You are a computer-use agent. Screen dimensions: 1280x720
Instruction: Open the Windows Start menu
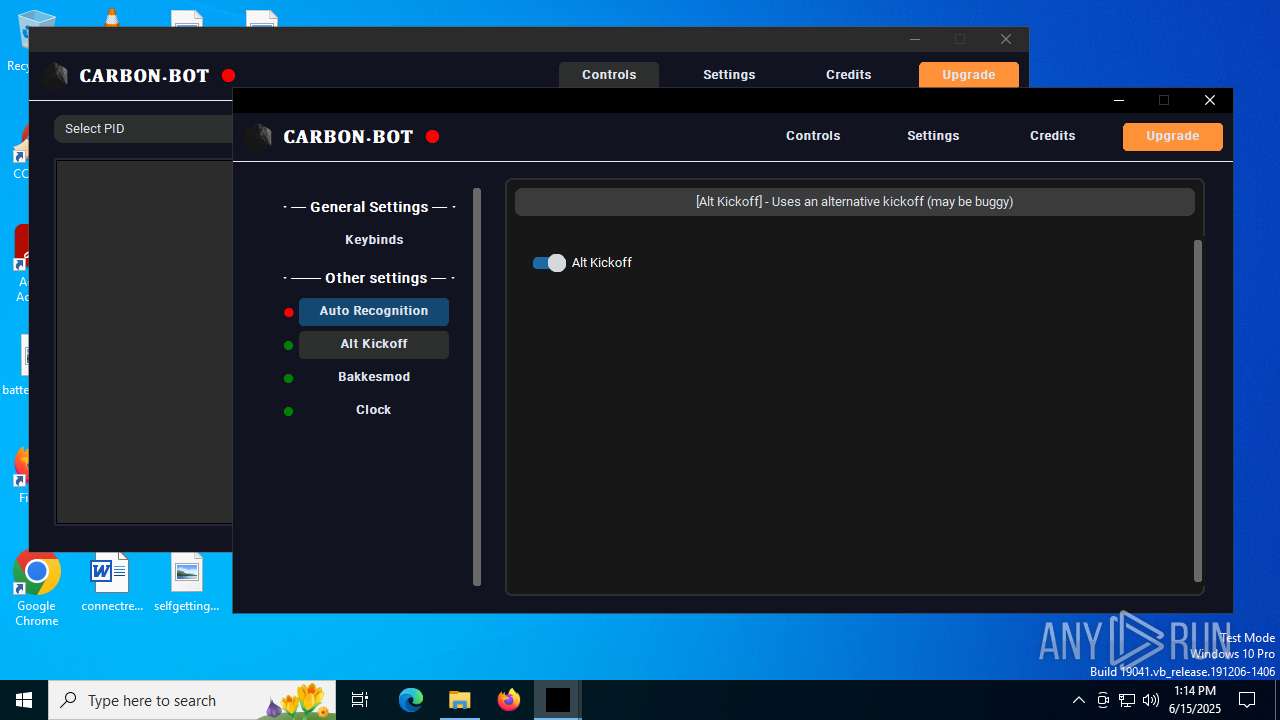tap(24, 700)
